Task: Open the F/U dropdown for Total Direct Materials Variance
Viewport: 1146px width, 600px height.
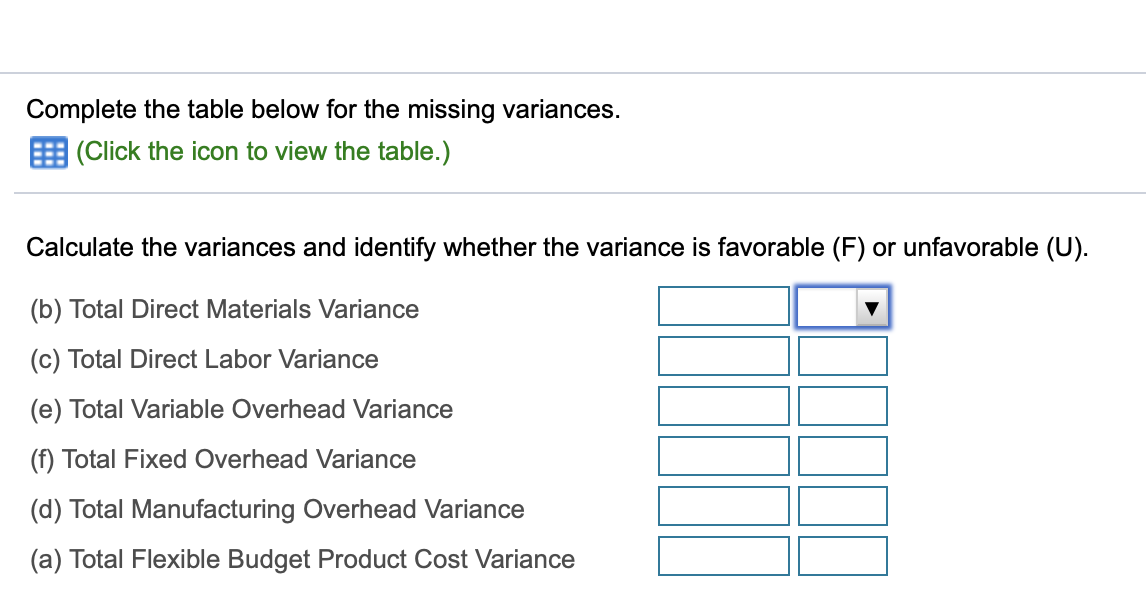Action: [x=869, y=308]
